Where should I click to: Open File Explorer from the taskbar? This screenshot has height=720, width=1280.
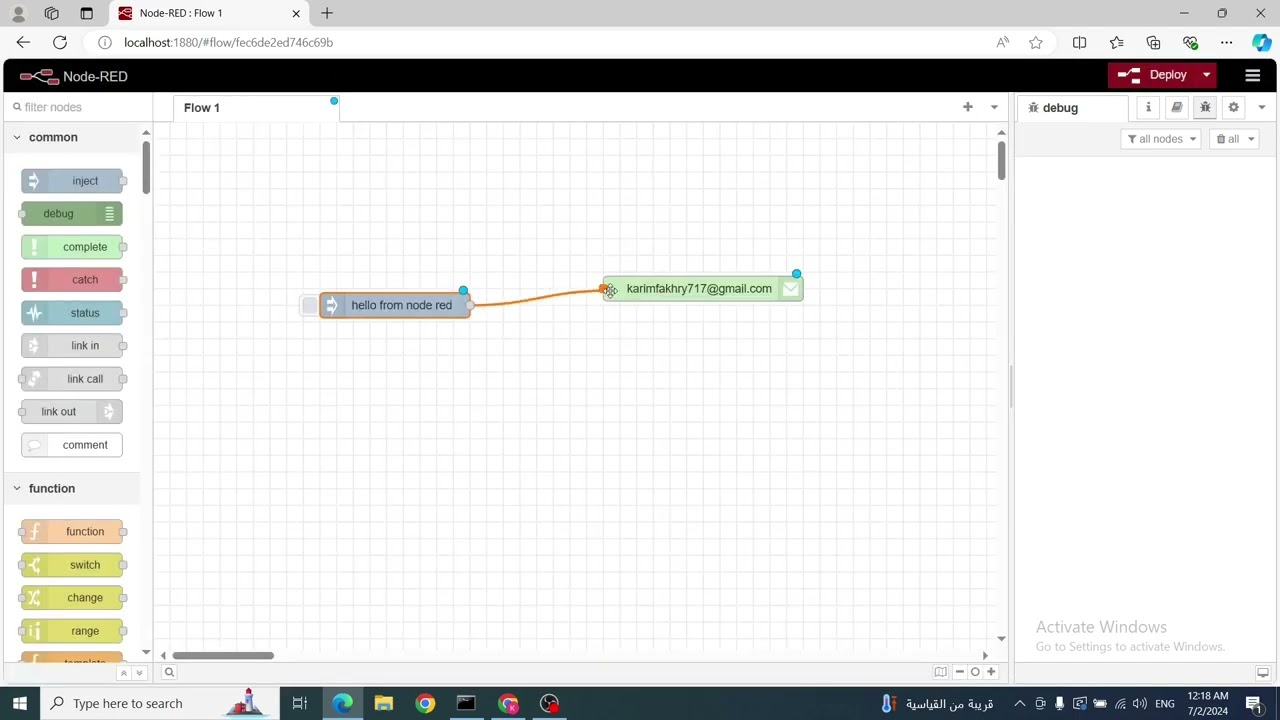[384, 703]
